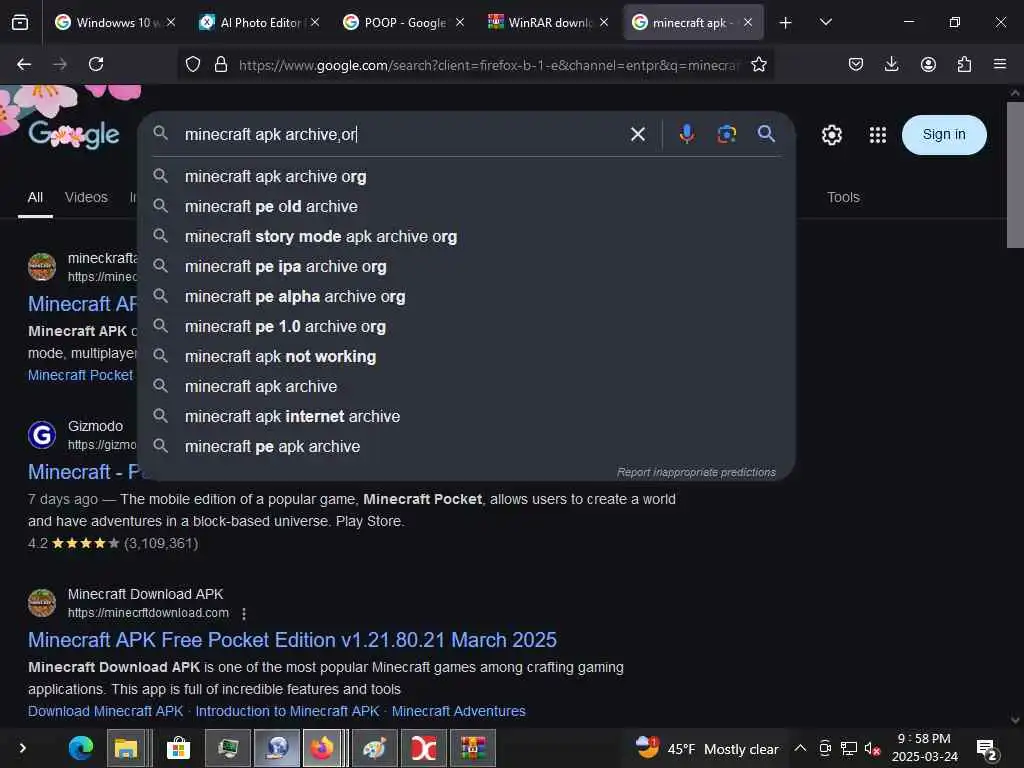The image size is (1024, 768).
Task: Click the page vertical scrollbar thumb
Action: pos(1015,174)
